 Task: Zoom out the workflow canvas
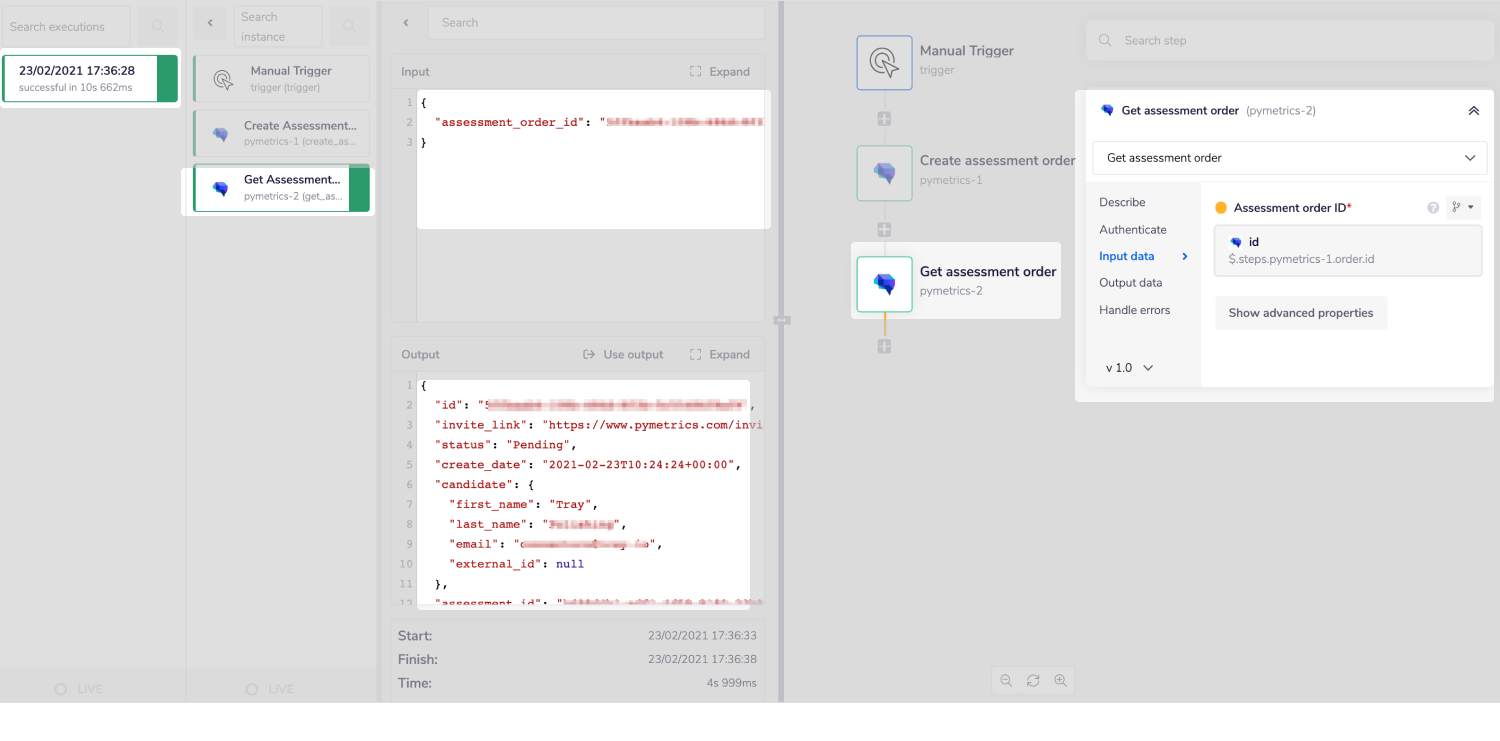[1006, 681]
